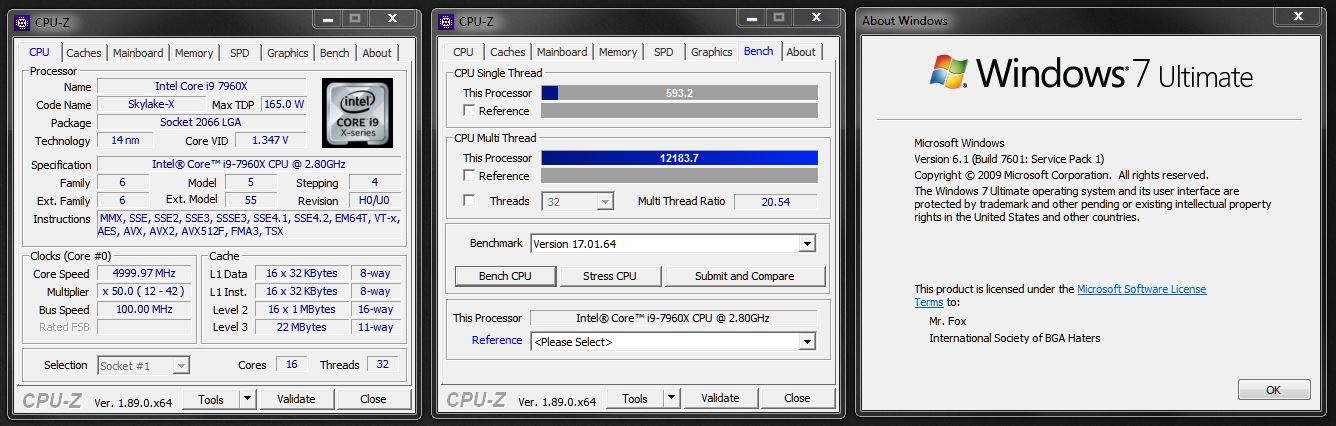Click the CPU-Z icon in bench window title
Image resolution: width=1336 pixels, height=426 pixels.
click(x=447, y=21)
